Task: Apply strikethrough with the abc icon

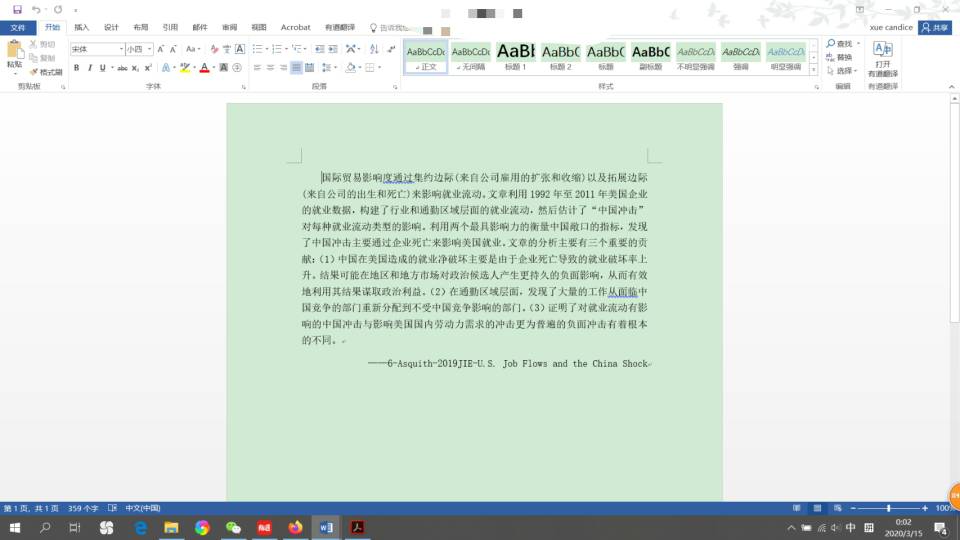Action: tap(122, 68)
